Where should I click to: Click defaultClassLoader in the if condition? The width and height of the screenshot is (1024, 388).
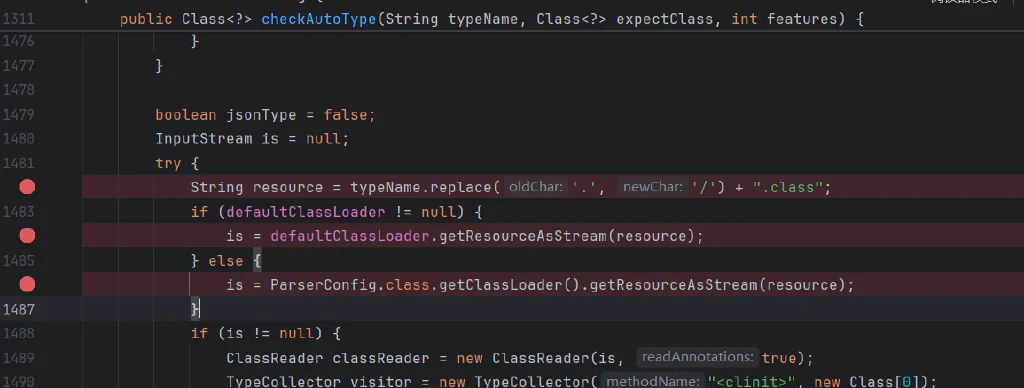(x=306, y=212)
